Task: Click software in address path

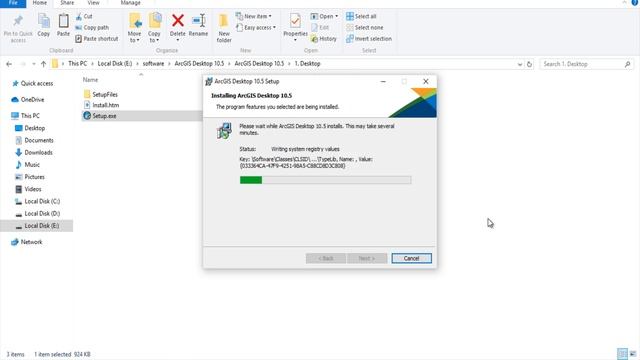Action: click(153, 64)
